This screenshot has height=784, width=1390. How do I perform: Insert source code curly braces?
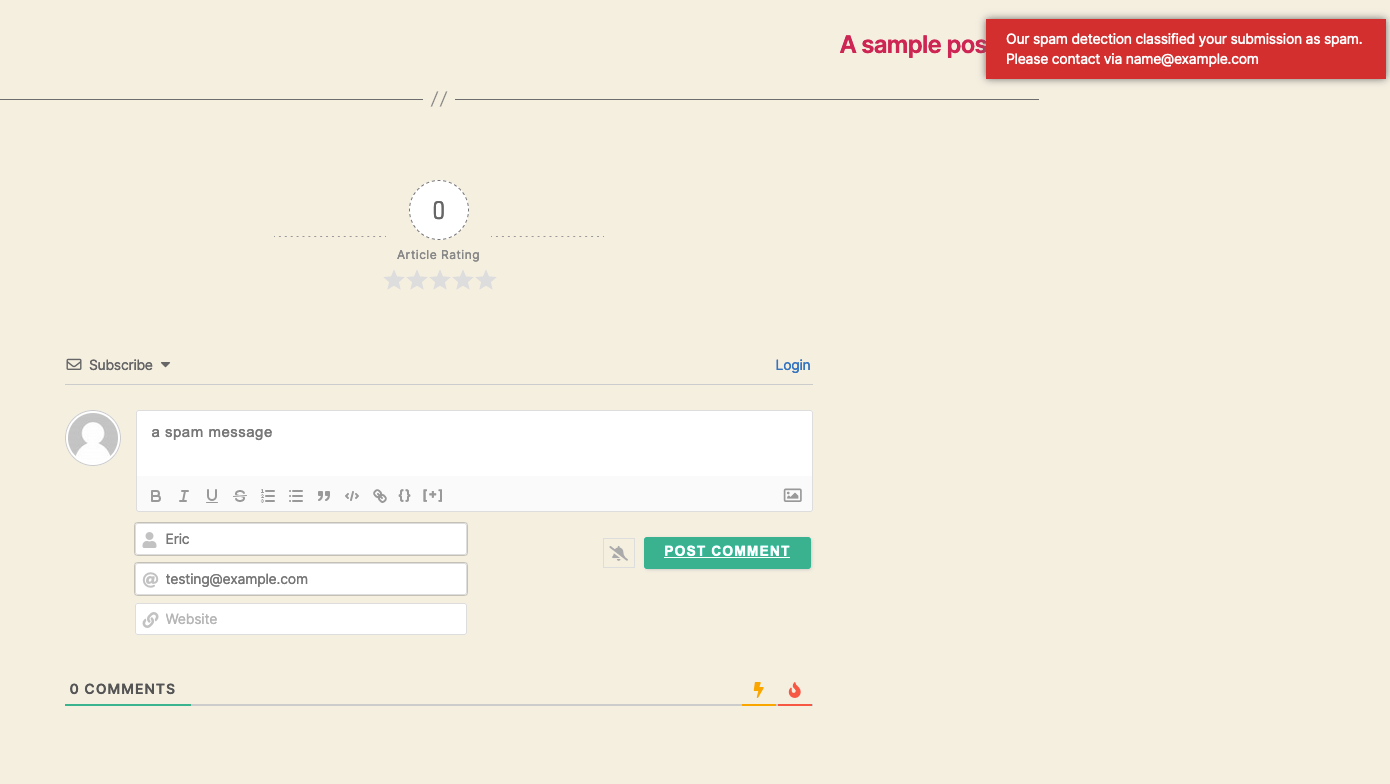coord(405,495)
